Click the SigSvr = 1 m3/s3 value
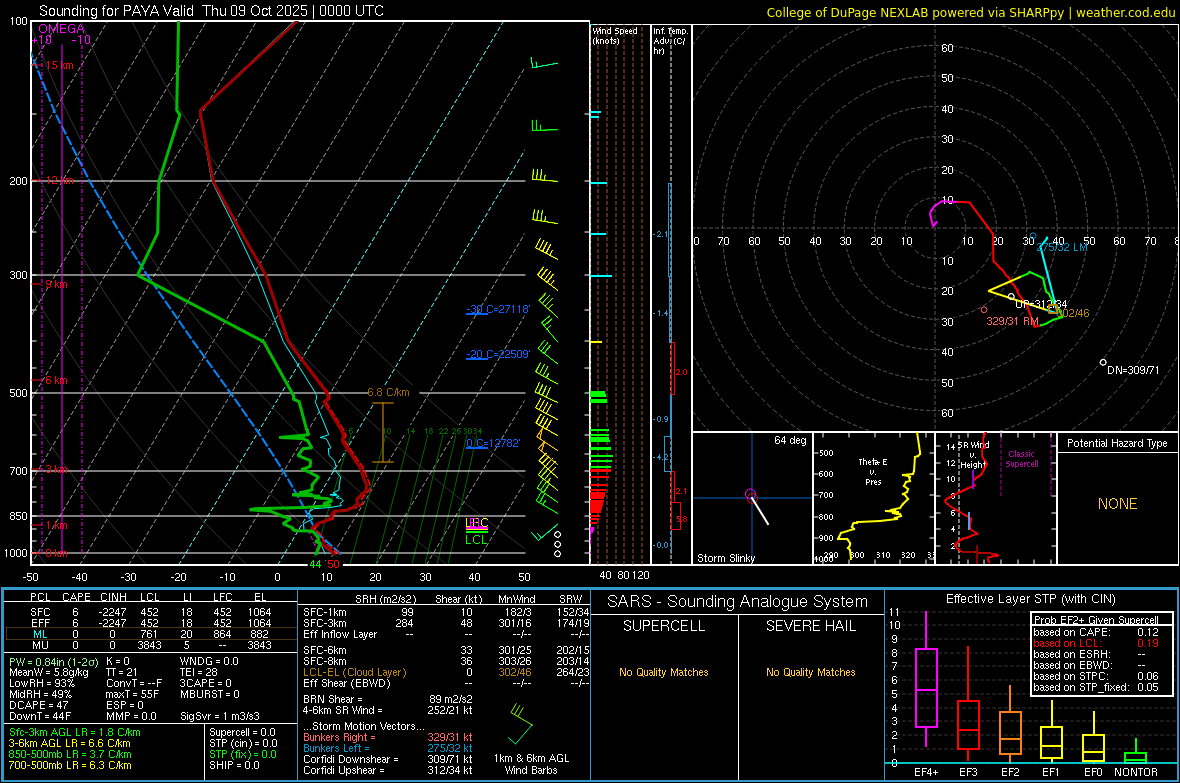Screen dimensions: 1180x783 click(220, 716)
